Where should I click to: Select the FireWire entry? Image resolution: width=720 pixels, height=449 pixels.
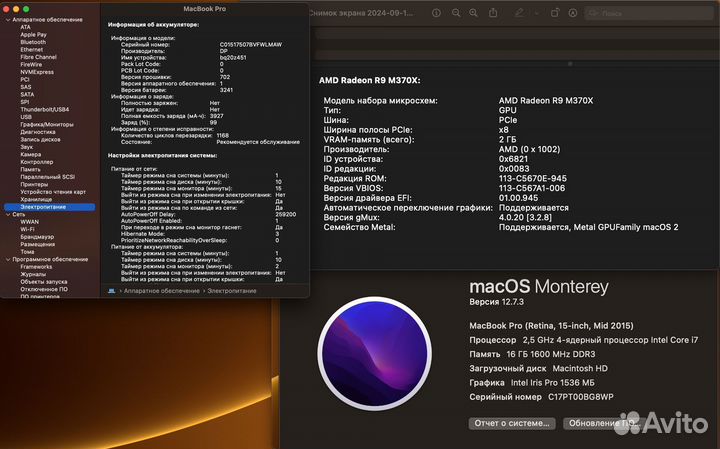(x=31, y=64)
